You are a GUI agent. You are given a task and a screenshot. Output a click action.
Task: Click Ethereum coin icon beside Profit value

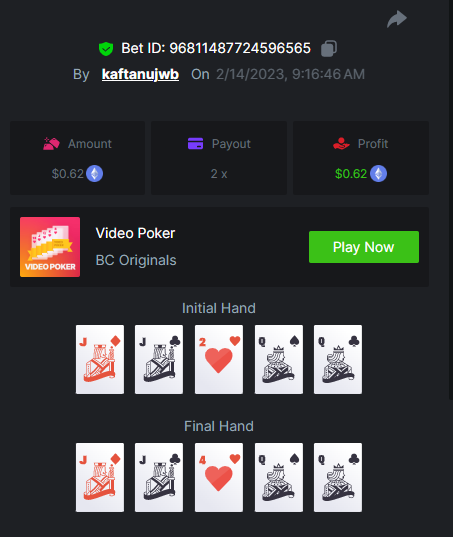378,174
